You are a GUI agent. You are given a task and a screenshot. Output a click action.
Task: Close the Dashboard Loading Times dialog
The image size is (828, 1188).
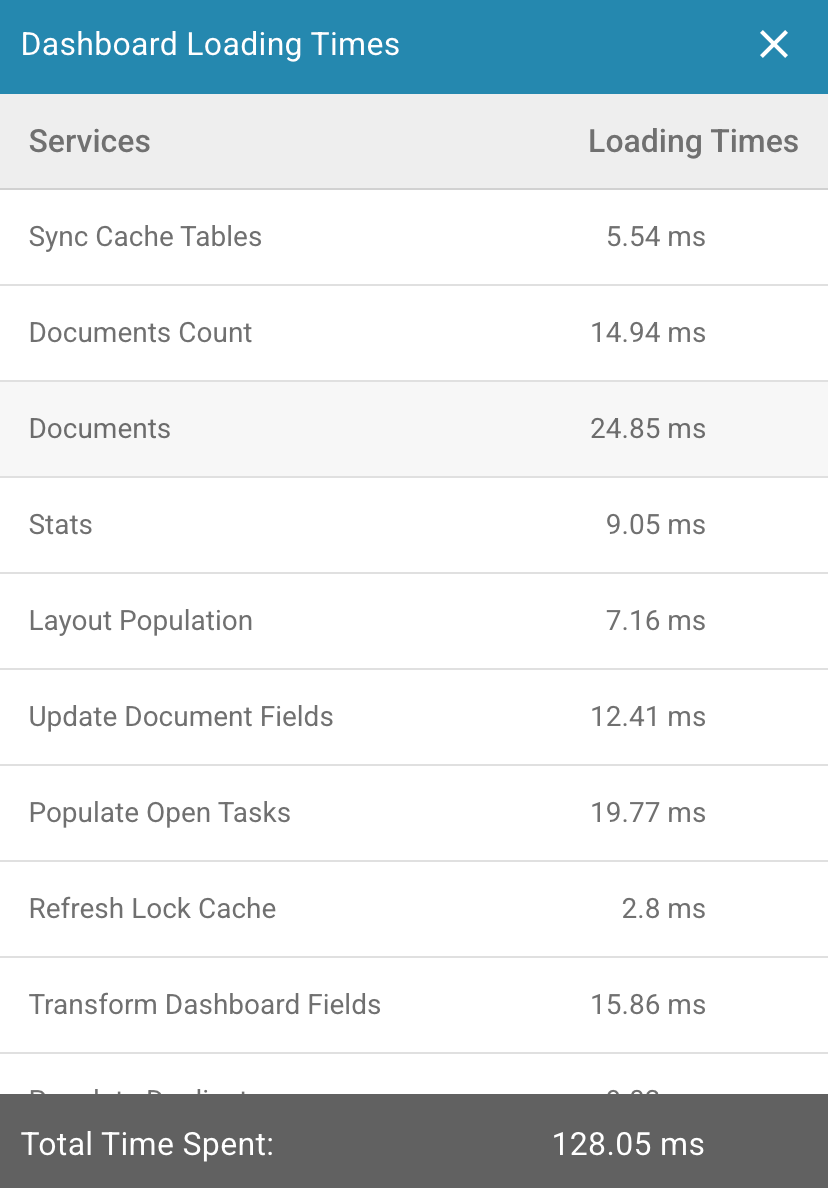point(774,45)
